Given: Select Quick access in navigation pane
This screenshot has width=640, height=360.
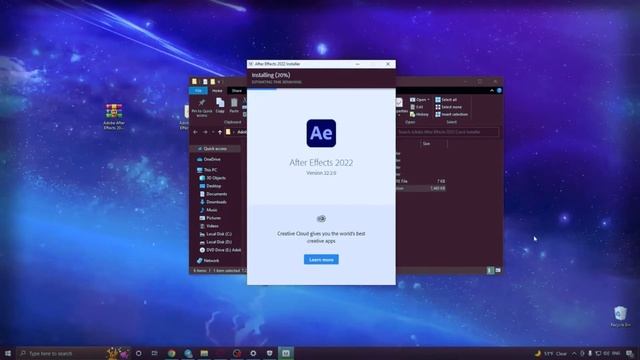Looking at the screenshot, I should pos(215,149).
